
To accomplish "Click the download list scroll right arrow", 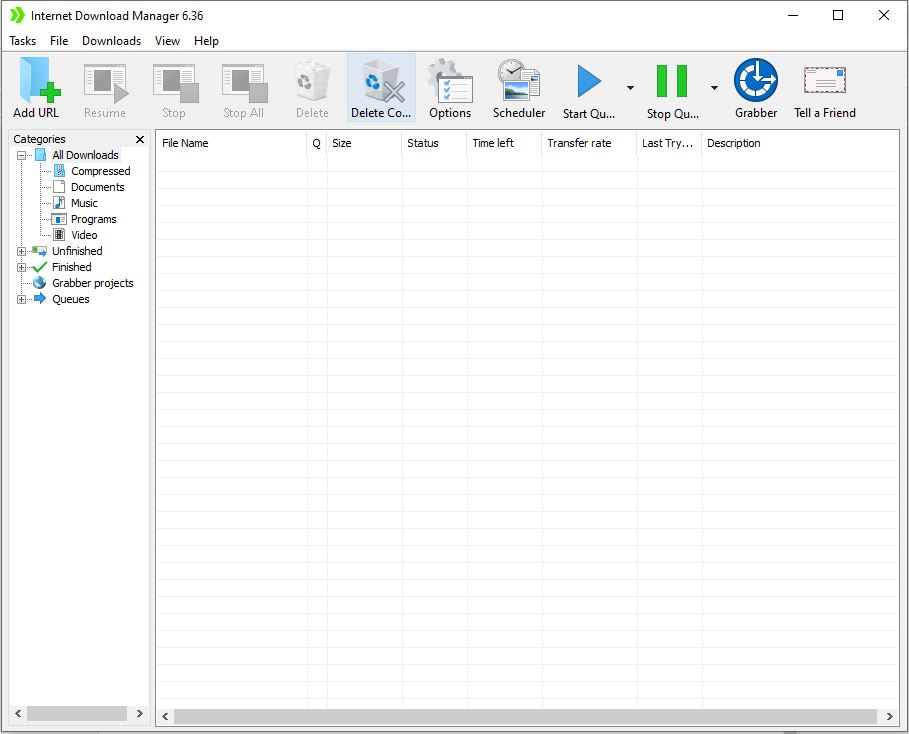I will (889, 717).
